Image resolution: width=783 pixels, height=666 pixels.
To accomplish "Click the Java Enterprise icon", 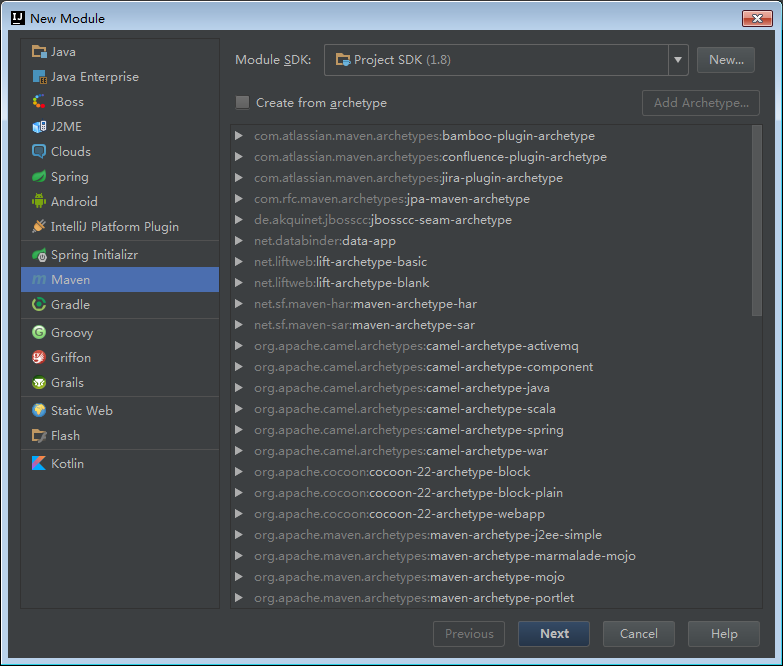I will [x=39, y=76].
